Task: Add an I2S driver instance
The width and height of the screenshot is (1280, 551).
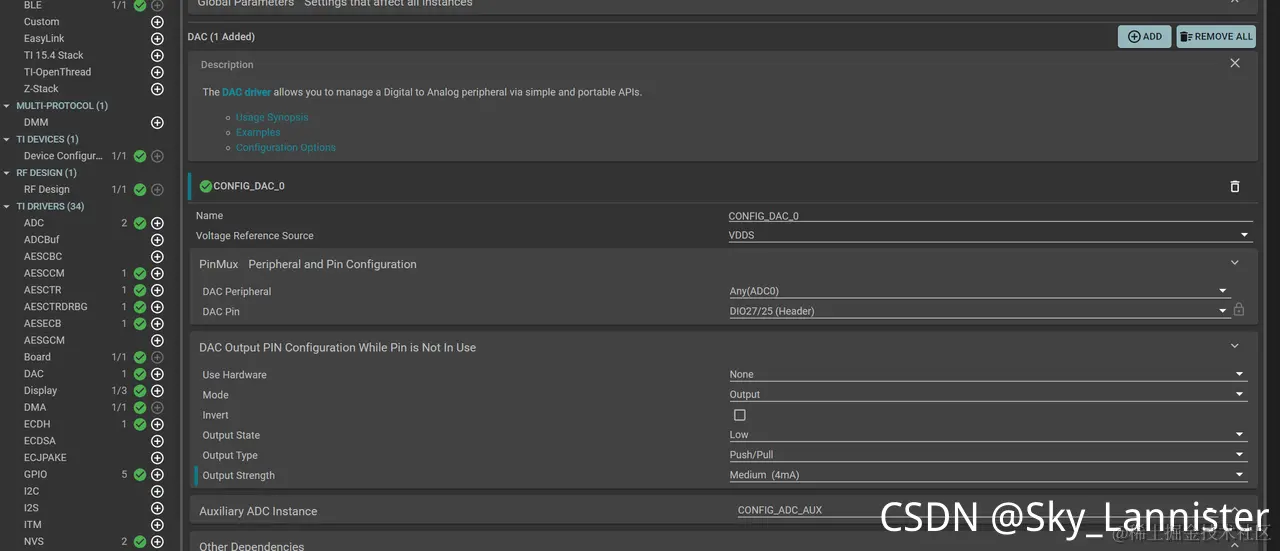Action: pos(157,508)
